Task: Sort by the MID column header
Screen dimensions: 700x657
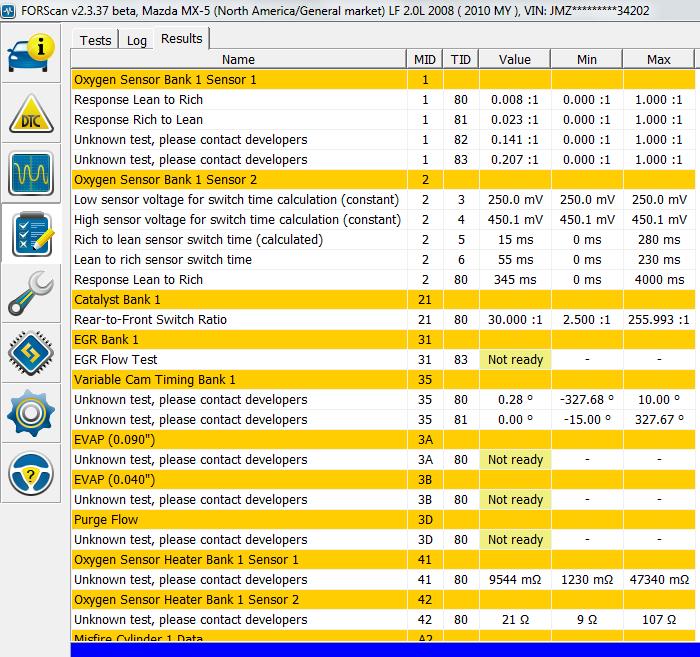Action: pos(425,59)
